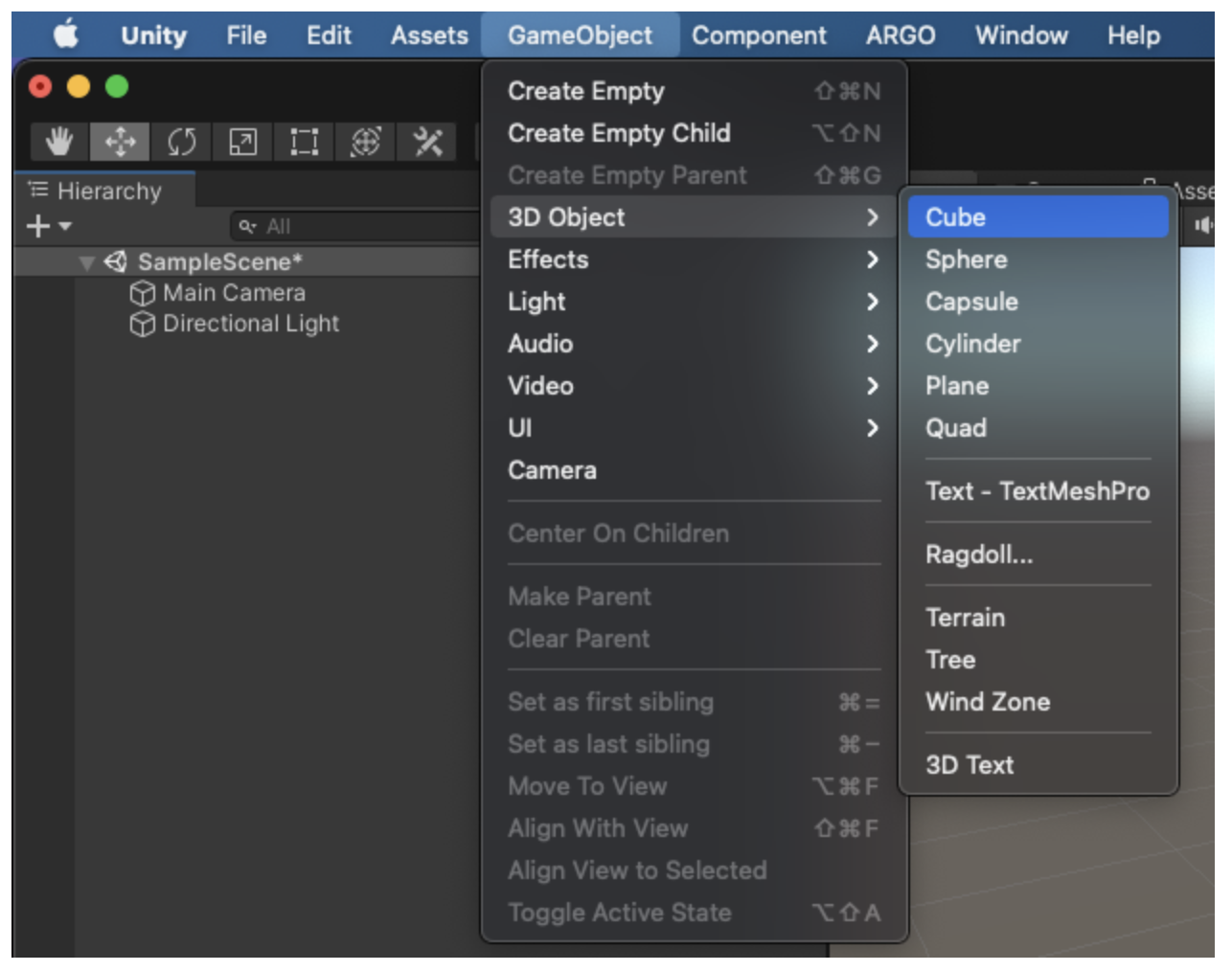Focus the Hierarchy search field
This screenshot has height=971, width=1232.
click(x=354, y=226)
